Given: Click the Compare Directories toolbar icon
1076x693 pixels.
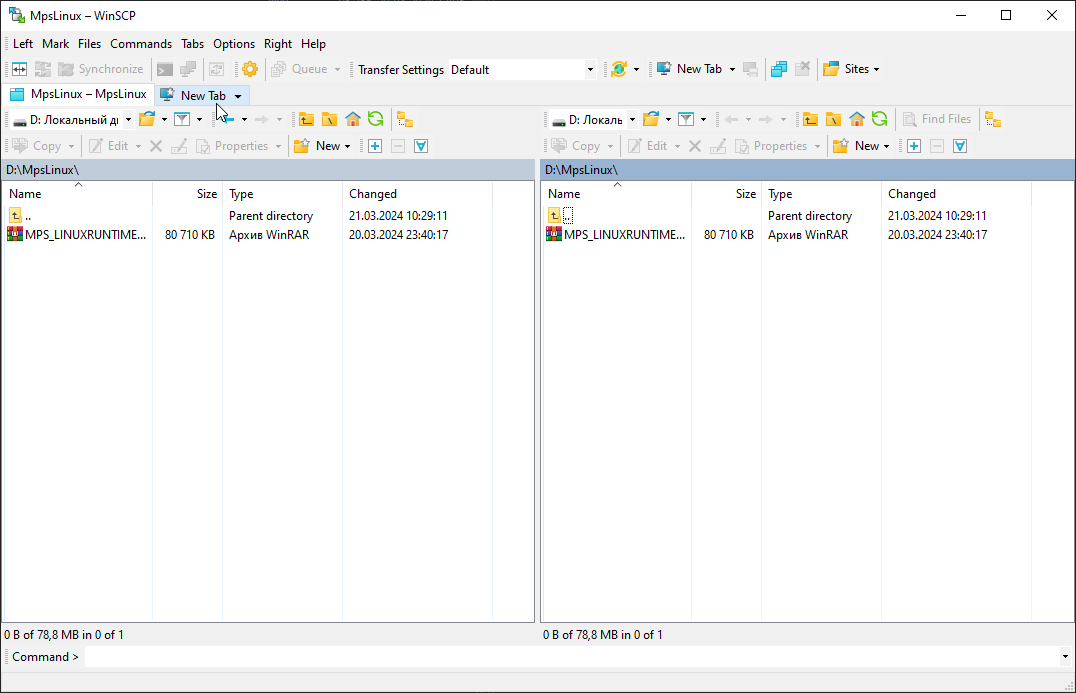Looking at the screenshot, I should (x=19, y=69).
